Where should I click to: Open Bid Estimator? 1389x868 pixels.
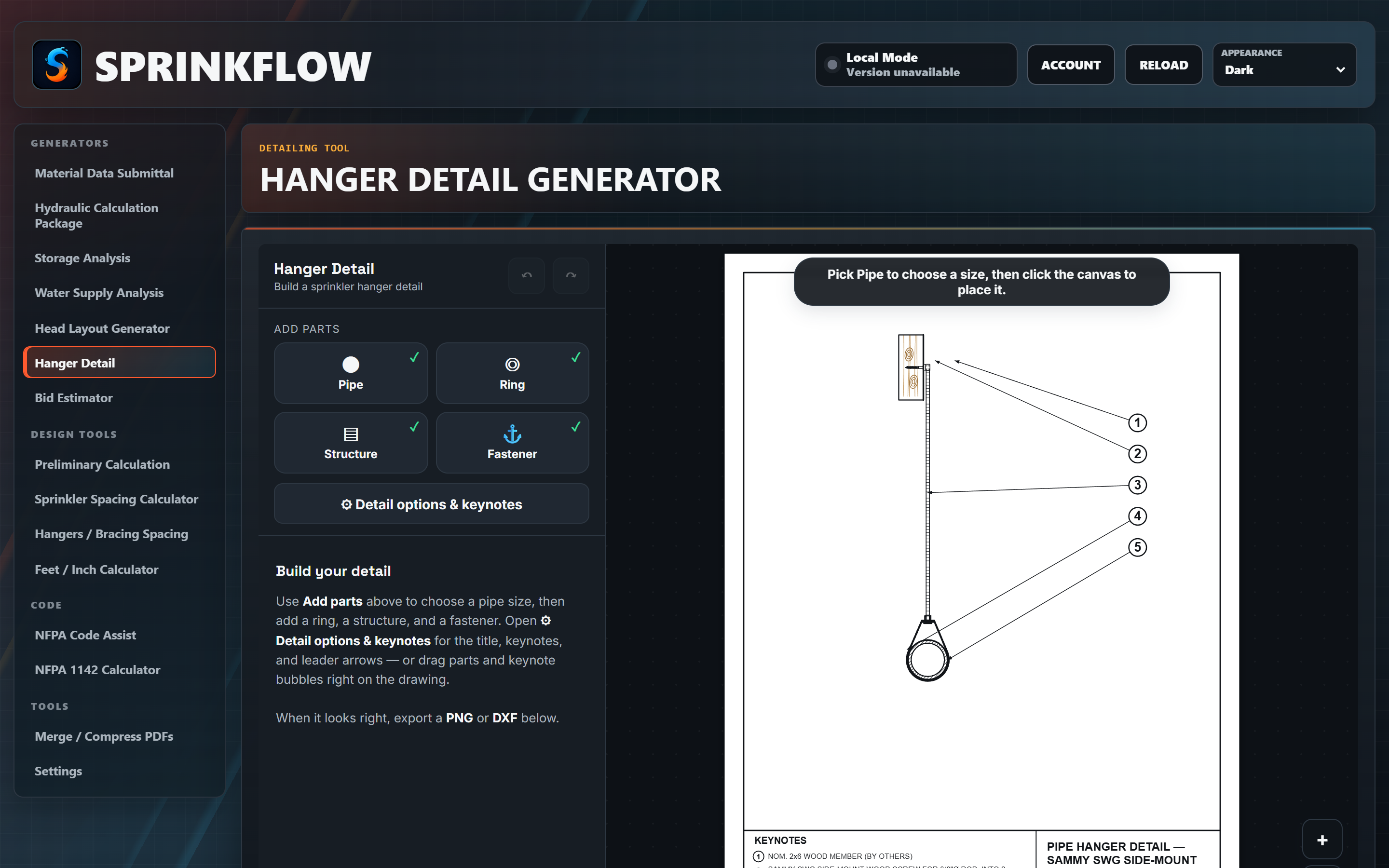tap(120, 398)
